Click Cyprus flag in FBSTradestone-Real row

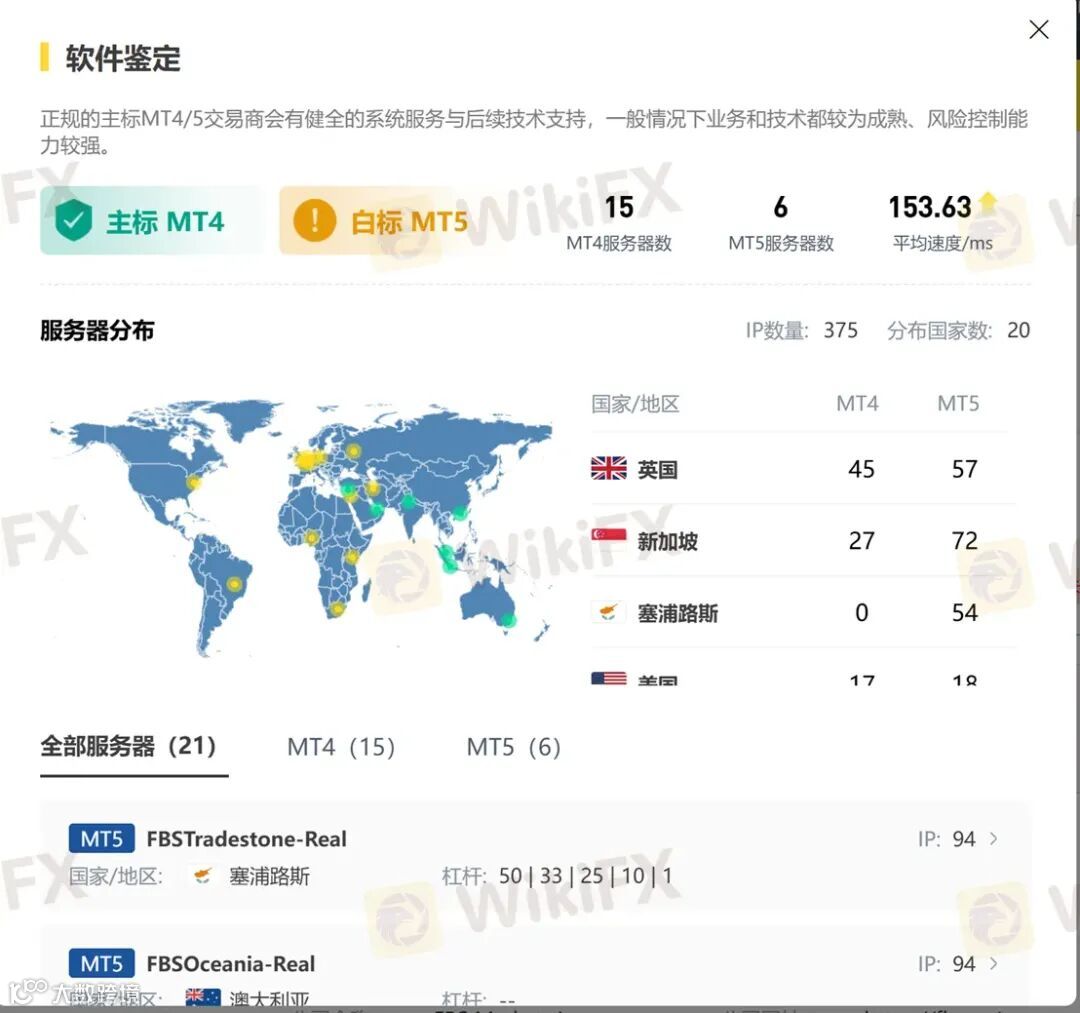[x=202, y=876]
